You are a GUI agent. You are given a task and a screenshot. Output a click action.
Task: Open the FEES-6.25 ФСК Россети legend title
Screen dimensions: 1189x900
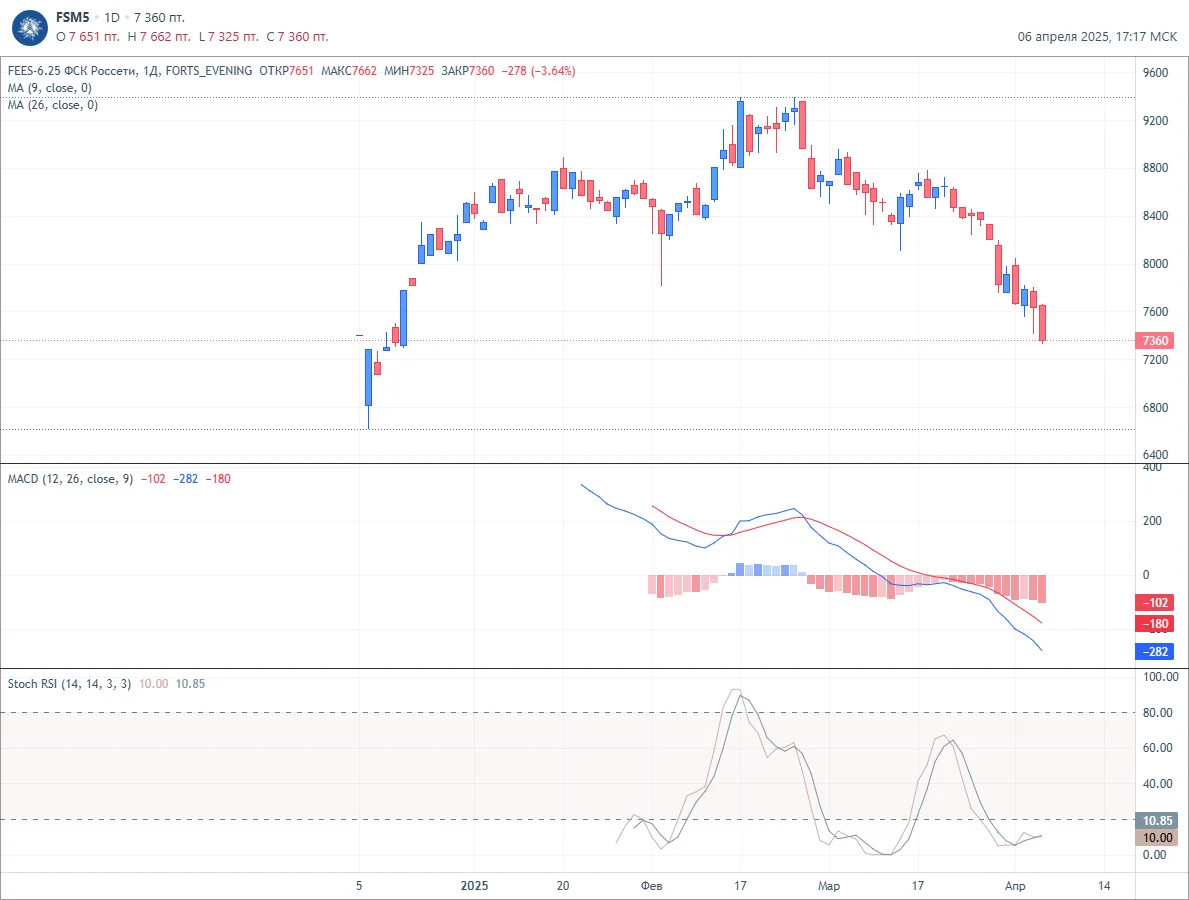point(83,71)
